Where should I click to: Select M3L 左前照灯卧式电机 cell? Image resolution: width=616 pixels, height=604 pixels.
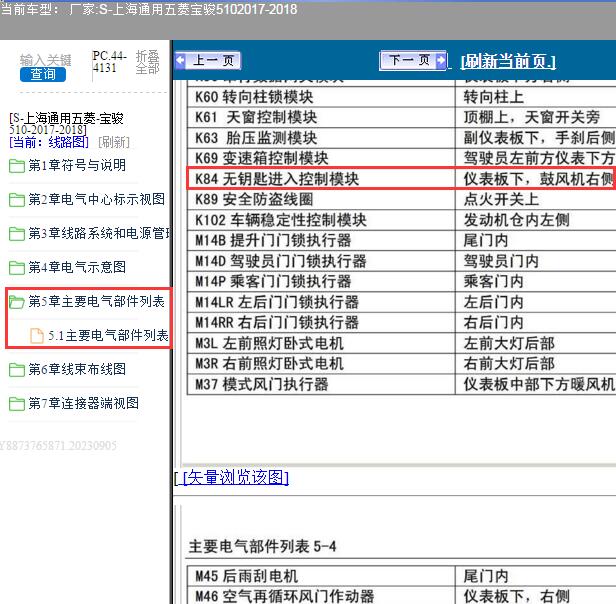(321, 343)
